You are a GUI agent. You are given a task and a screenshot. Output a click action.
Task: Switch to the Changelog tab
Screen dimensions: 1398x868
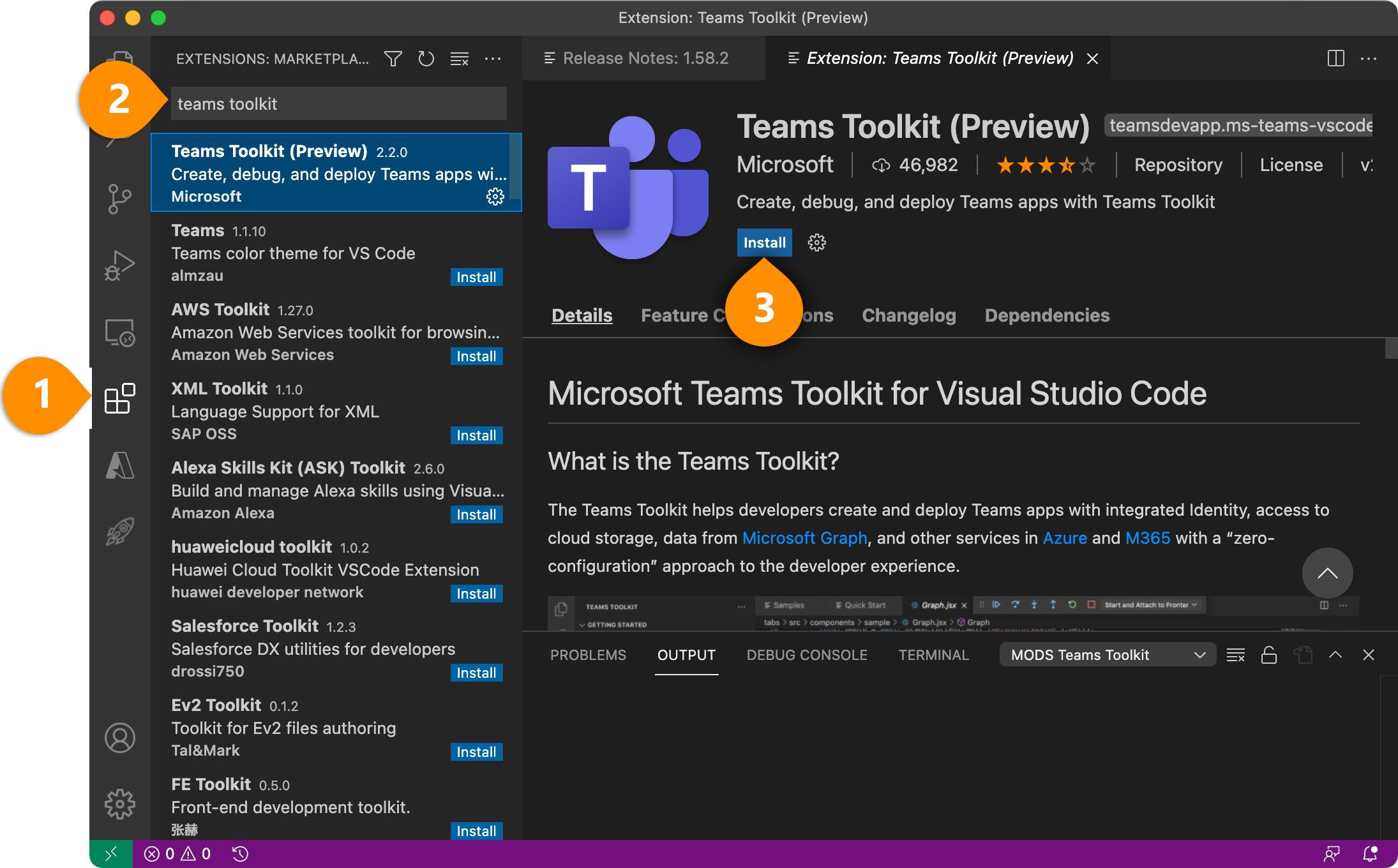[908, 315]
